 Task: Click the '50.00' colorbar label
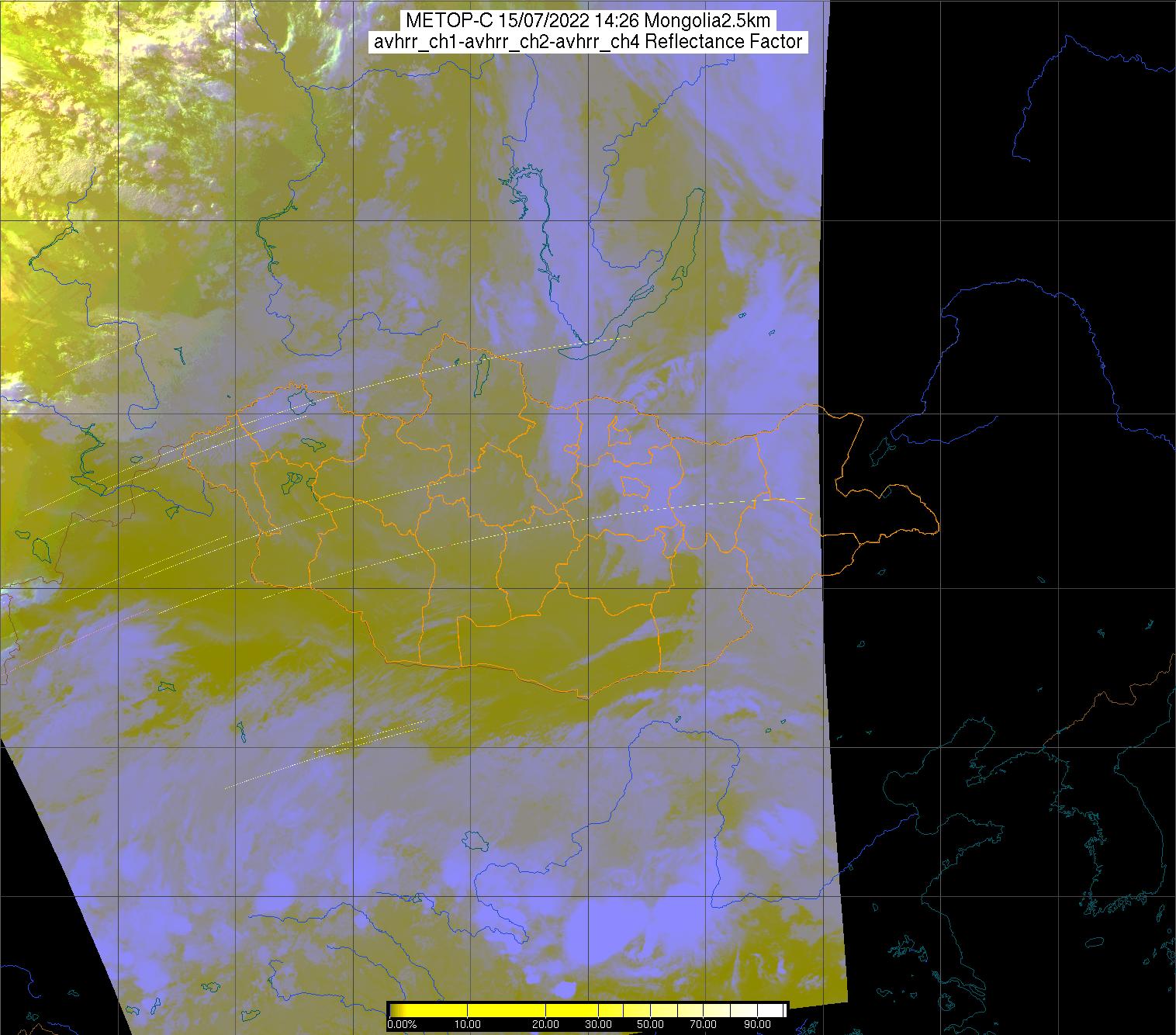click(650, 1024)
